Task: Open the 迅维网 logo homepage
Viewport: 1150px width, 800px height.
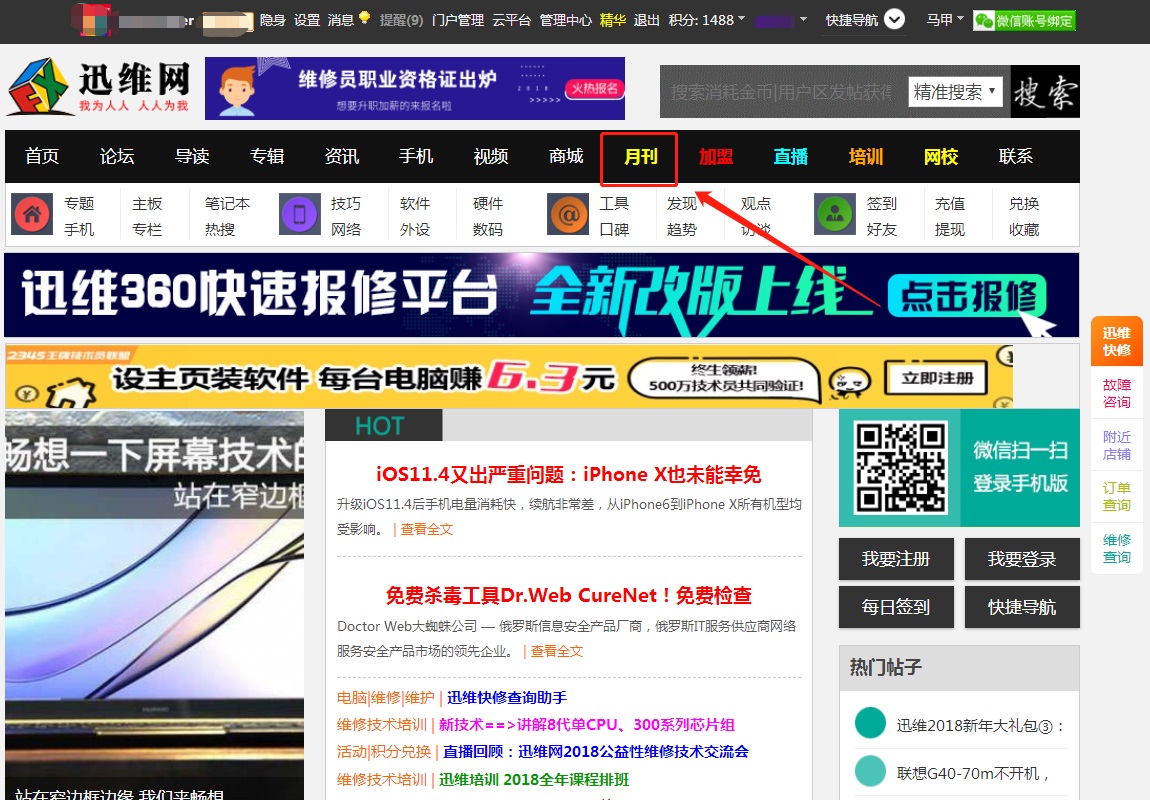Action: click(x=98, y=87)
